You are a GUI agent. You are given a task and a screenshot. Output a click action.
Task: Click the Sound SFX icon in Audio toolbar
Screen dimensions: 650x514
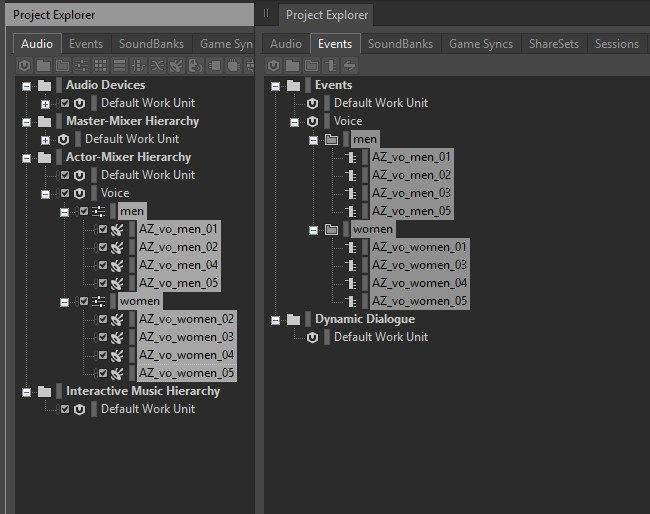(x=177, y=65)
